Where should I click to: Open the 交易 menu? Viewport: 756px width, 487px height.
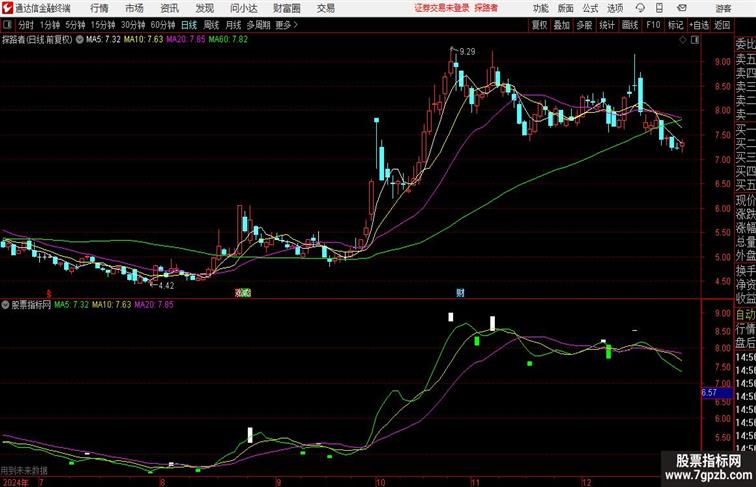point(326,8)
